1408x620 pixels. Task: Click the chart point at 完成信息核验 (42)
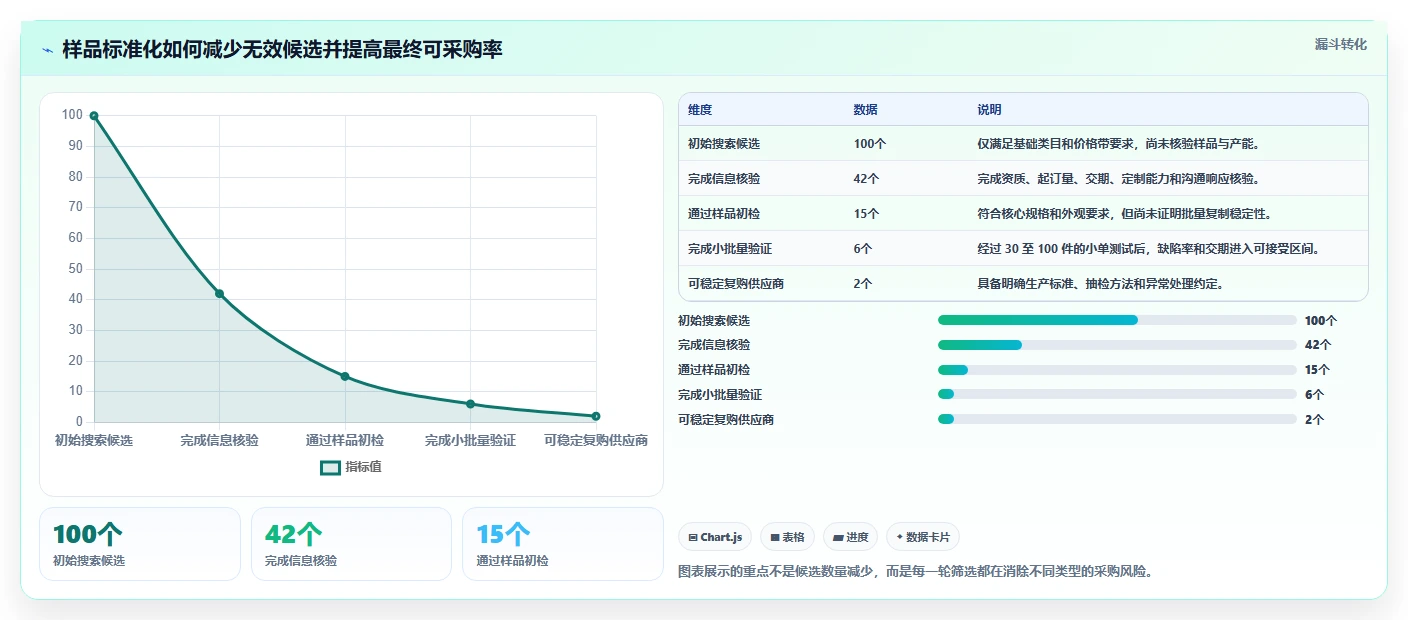(x=219, y=294)
